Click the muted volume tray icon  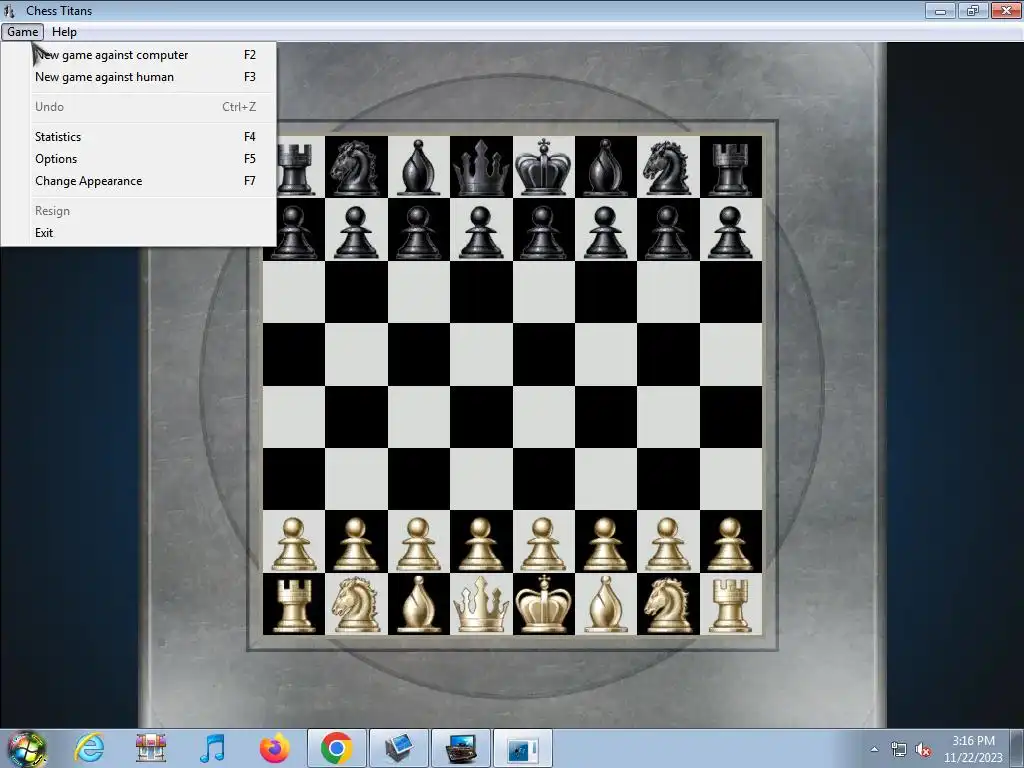pos(923,750)
